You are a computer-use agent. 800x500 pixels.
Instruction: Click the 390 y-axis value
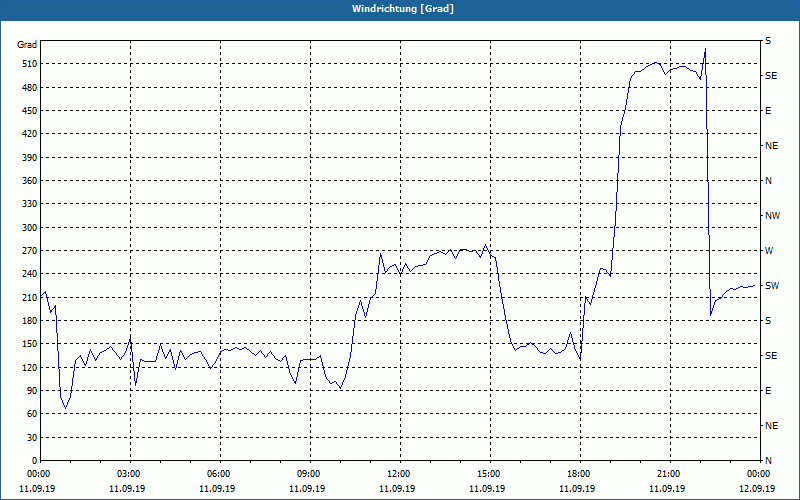30,158
